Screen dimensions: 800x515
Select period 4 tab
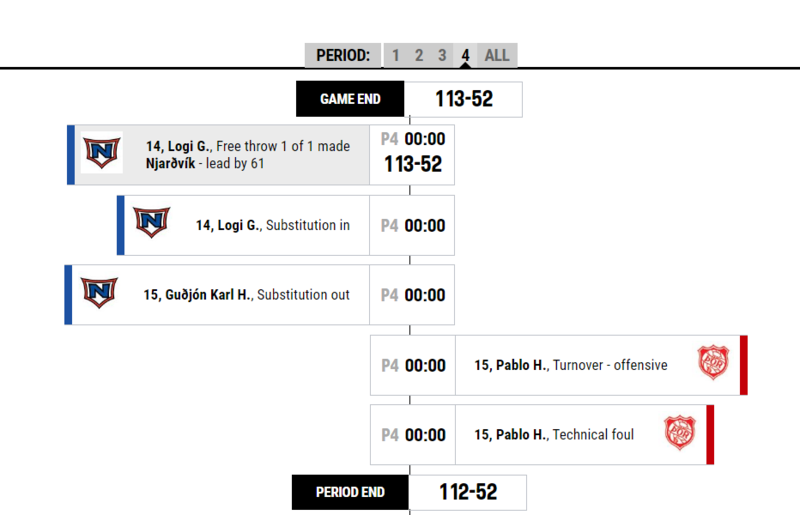(465, 55)
